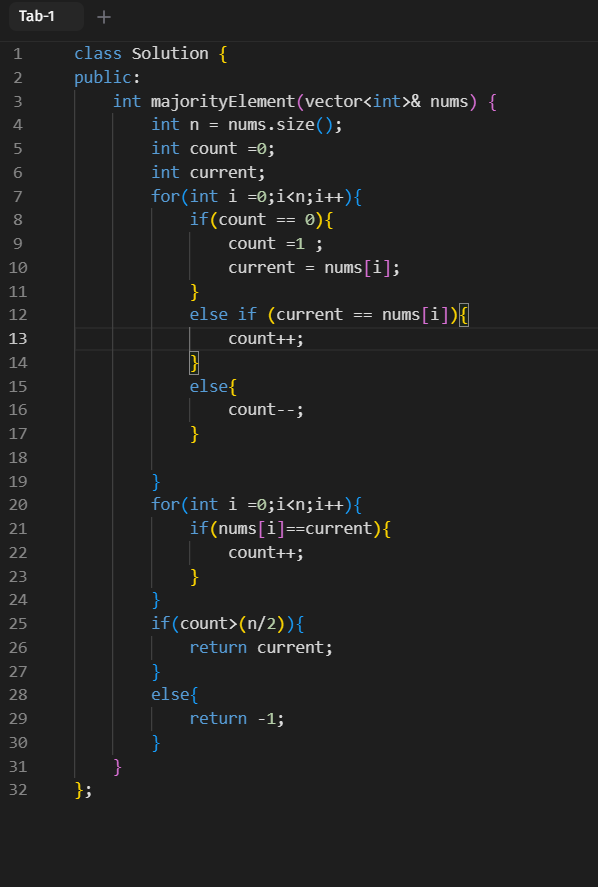Viewport: 598px width, 887px height.
Task: Click 'current = nums[i];' statement
Action: point(314,268)
